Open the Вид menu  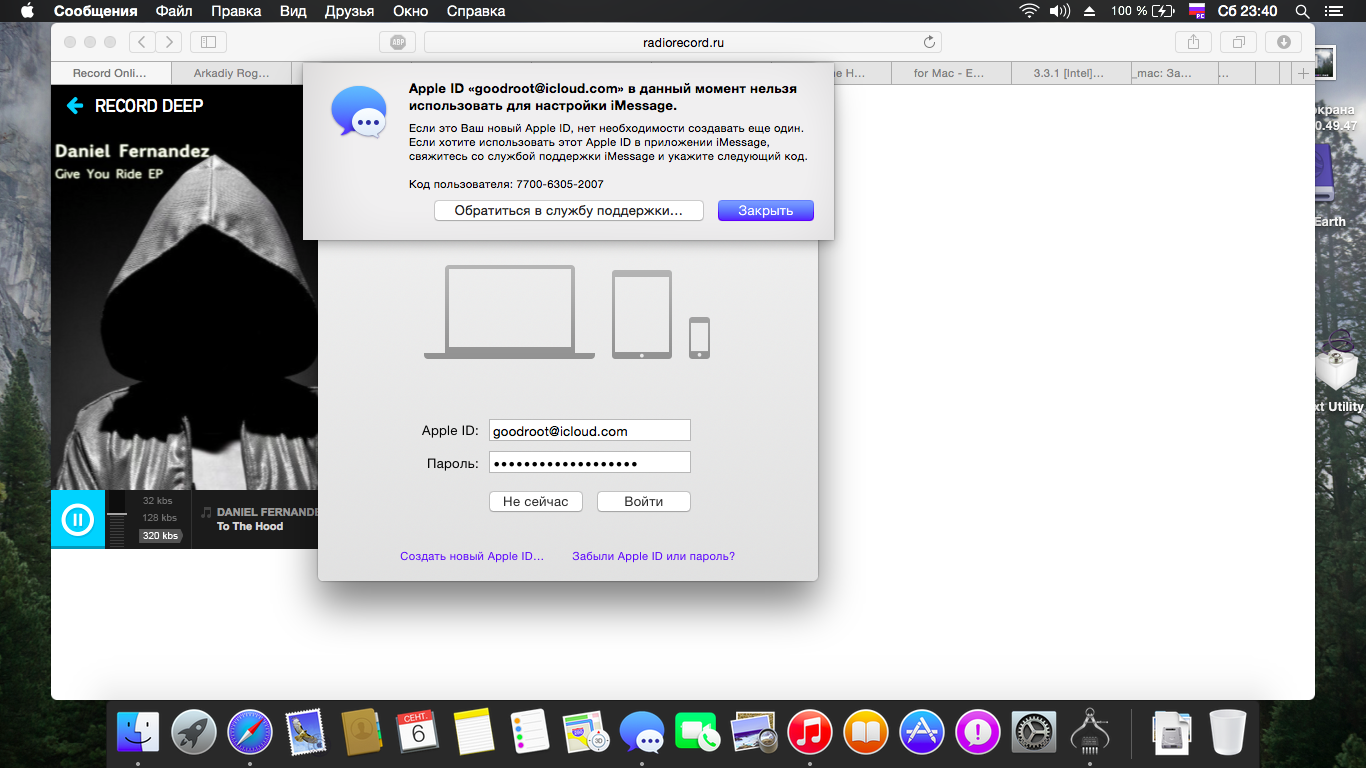[293, 11]
